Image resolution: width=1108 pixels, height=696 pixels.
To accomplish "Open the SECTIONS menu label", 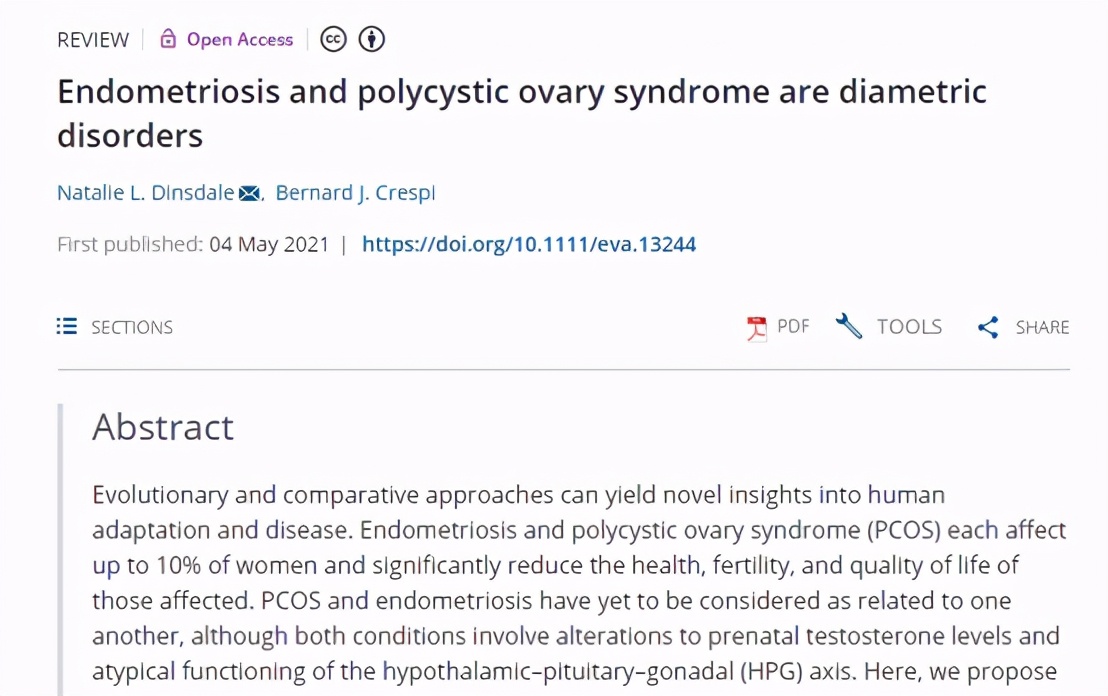I will pyautogui.click(x=132, y=327).
